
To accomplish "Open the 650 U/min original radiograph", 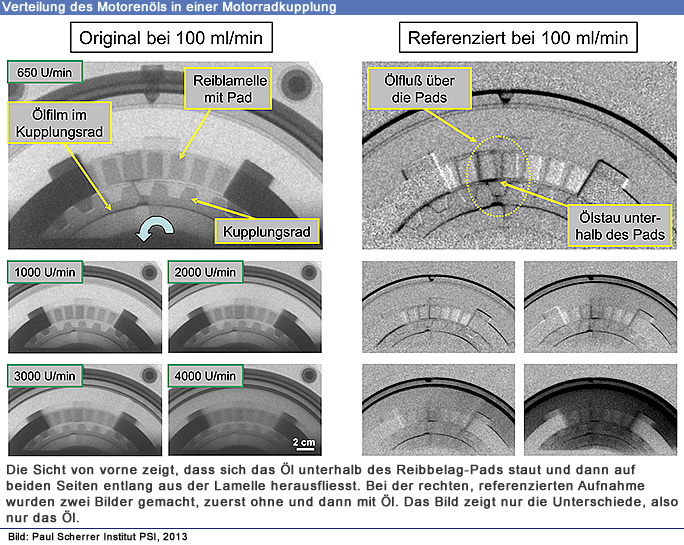I will [x=165, y=155].
